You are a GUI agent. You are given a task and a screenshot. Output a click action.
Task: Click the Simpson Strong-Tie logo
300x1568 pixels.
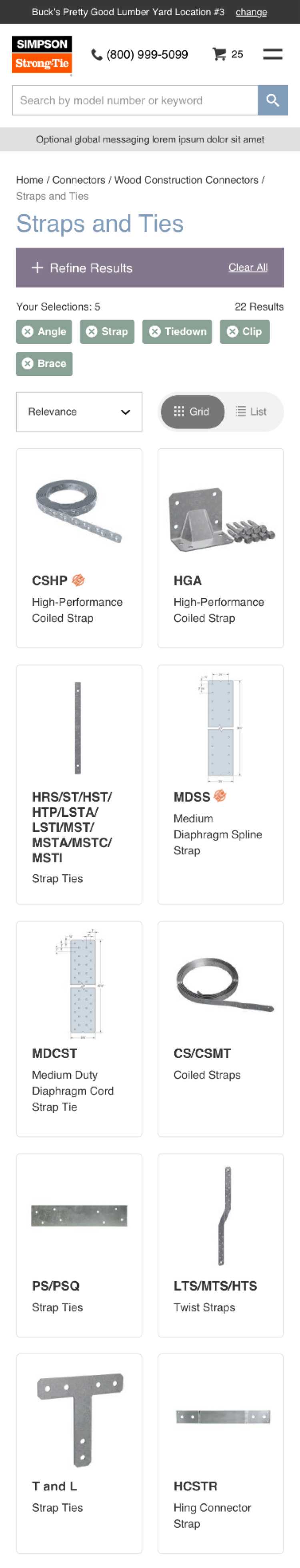coord(41,55)
